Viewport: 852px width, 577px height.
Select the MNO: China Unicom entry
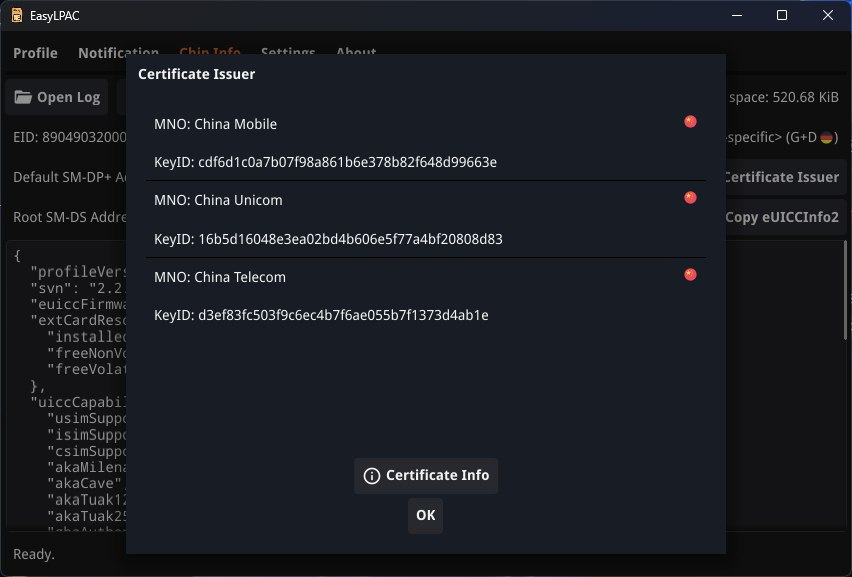218,200
